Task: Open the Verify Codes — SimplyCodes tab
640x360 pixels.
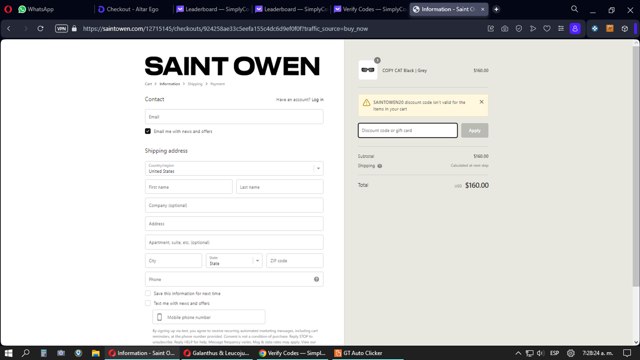Action: click(370, 9)
